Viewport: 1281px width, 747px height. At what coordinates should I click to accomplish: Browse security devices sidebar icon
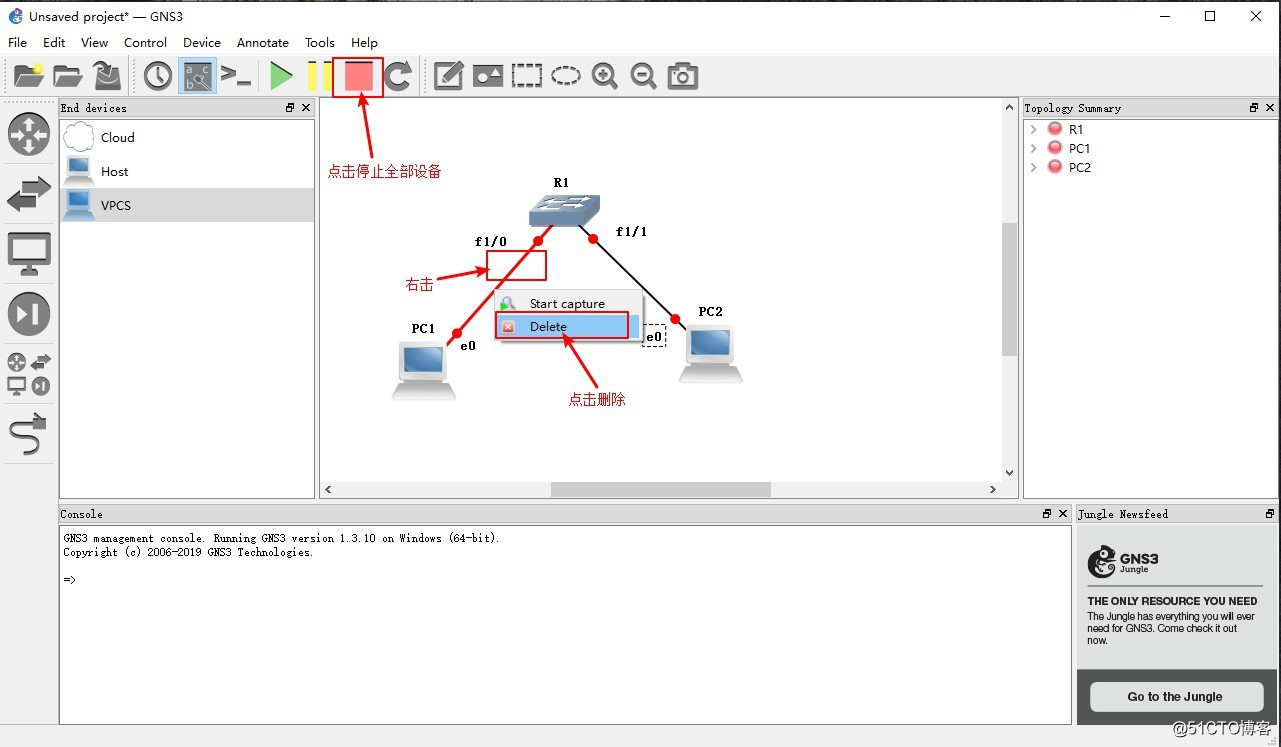pyautogui.click(x=29, y=314)
